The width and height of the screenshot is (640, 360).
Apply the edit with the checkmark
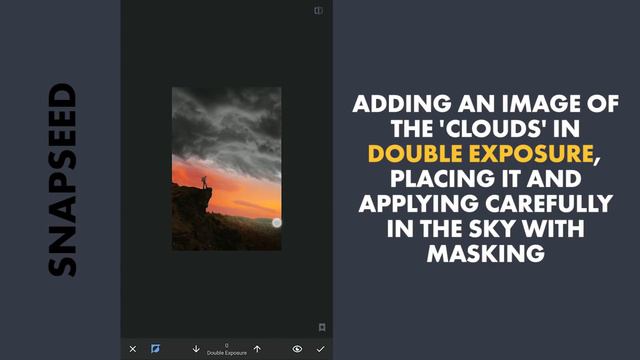coord(320,349)
